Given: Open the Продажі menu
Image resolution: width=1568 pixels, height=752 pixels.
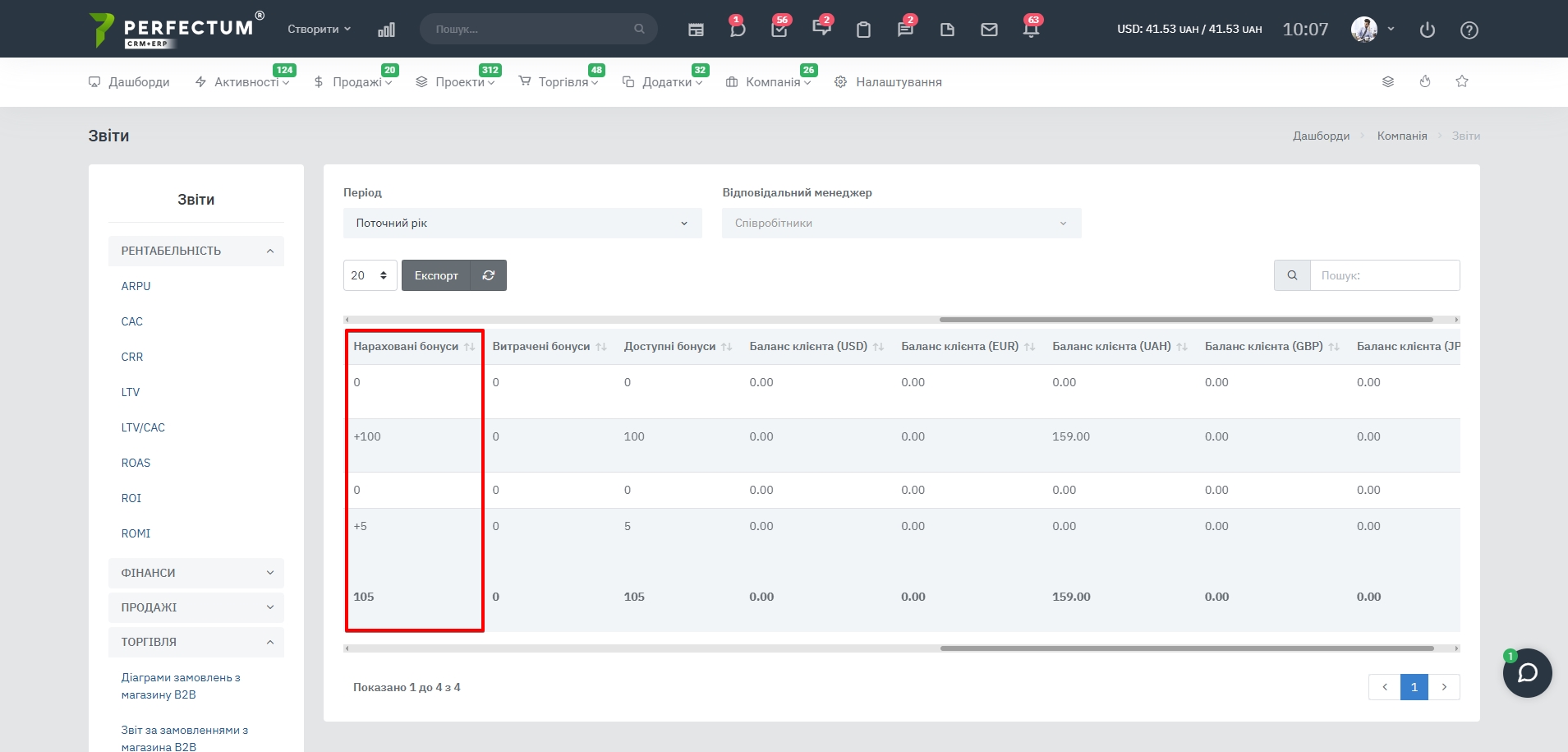Looking at the screenshot, I should click(353, 82).
